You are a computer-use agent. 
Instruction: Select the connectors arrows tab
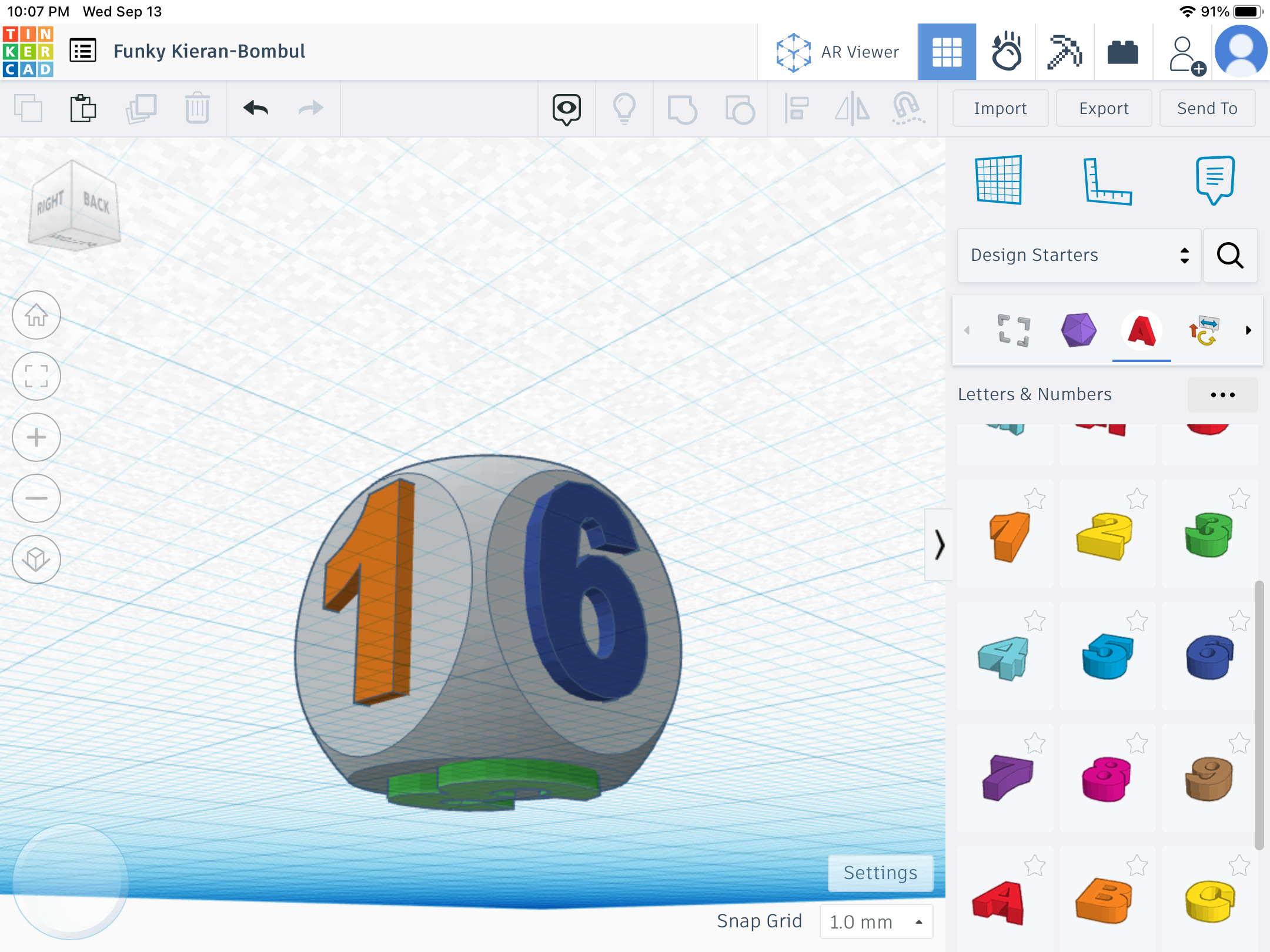1204,330
